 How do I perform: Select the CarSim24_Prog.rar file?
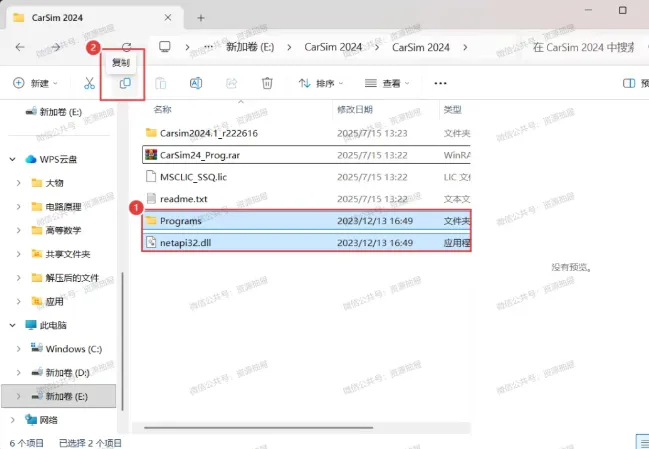pos(306,155)
